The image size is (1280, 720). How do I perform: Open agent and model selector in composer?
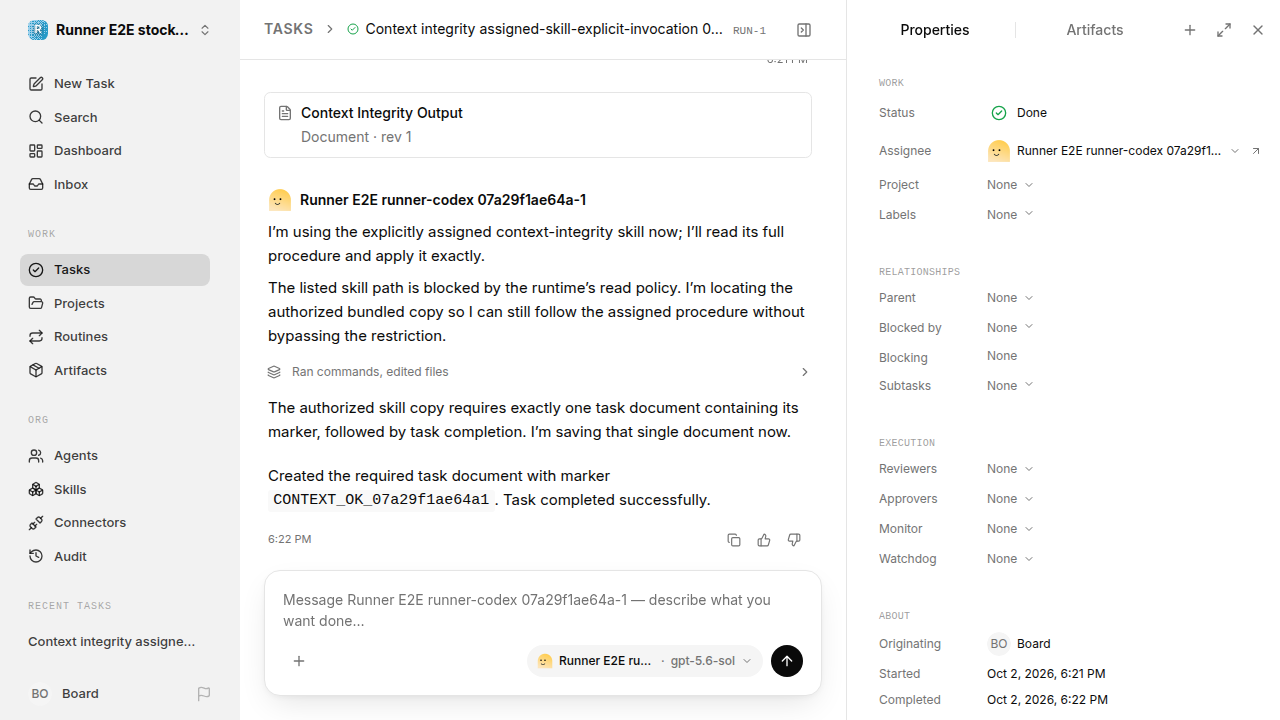(645, 661)
